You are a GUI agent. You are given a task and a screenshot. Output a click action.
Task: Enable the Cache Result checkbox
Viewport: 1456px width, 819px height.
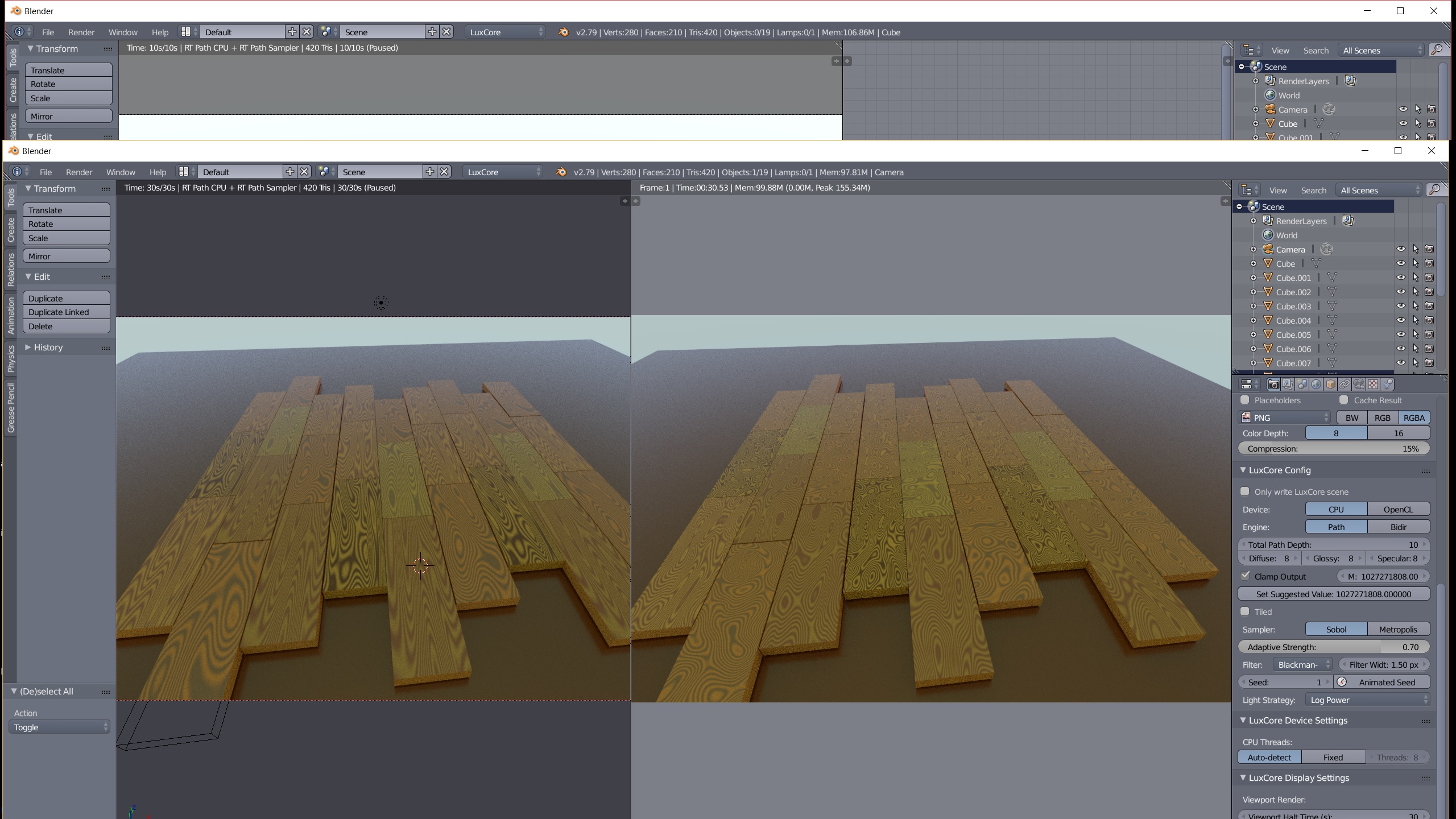(1344, 400)
